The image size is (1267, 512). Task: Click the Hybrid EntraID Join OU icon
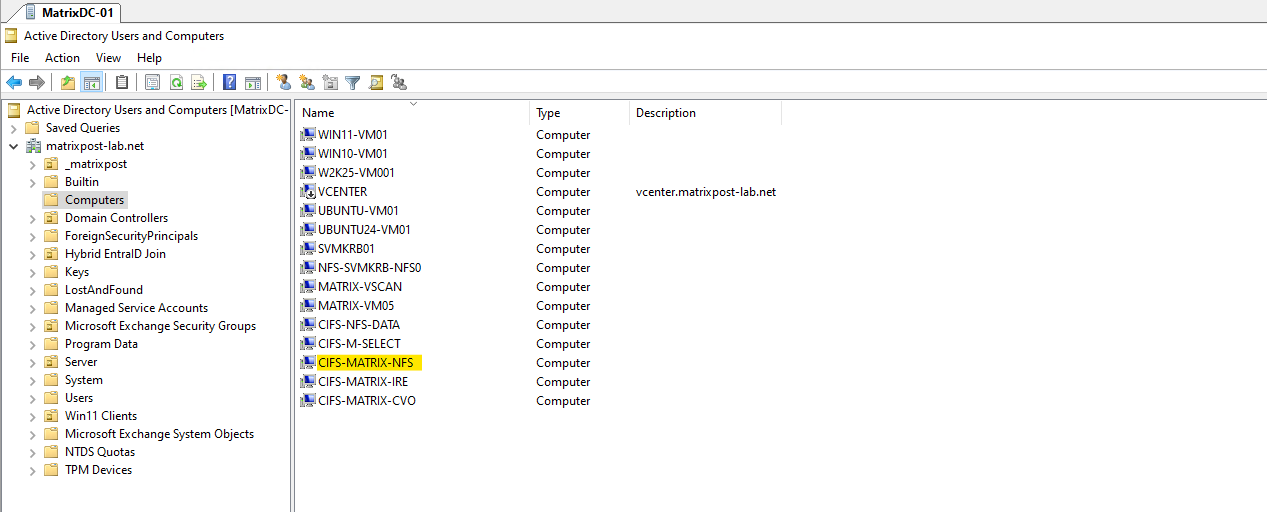pos(51,254)
